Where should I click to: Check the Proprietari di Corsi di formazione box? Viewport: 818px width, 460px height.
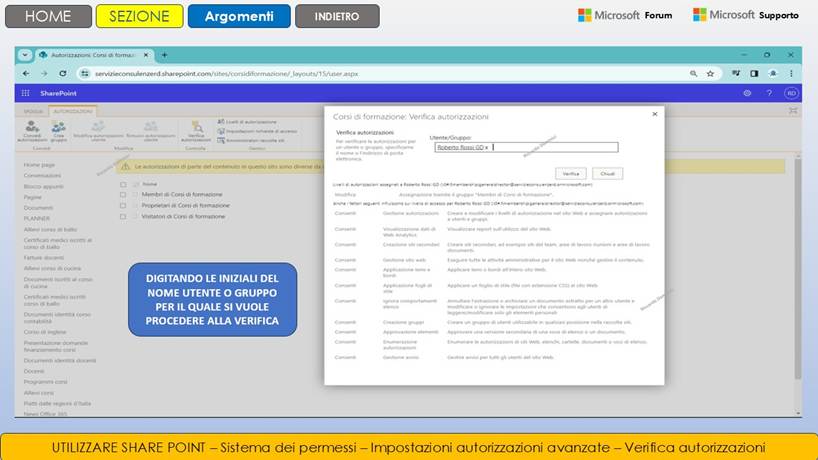[x=123, y=205]
